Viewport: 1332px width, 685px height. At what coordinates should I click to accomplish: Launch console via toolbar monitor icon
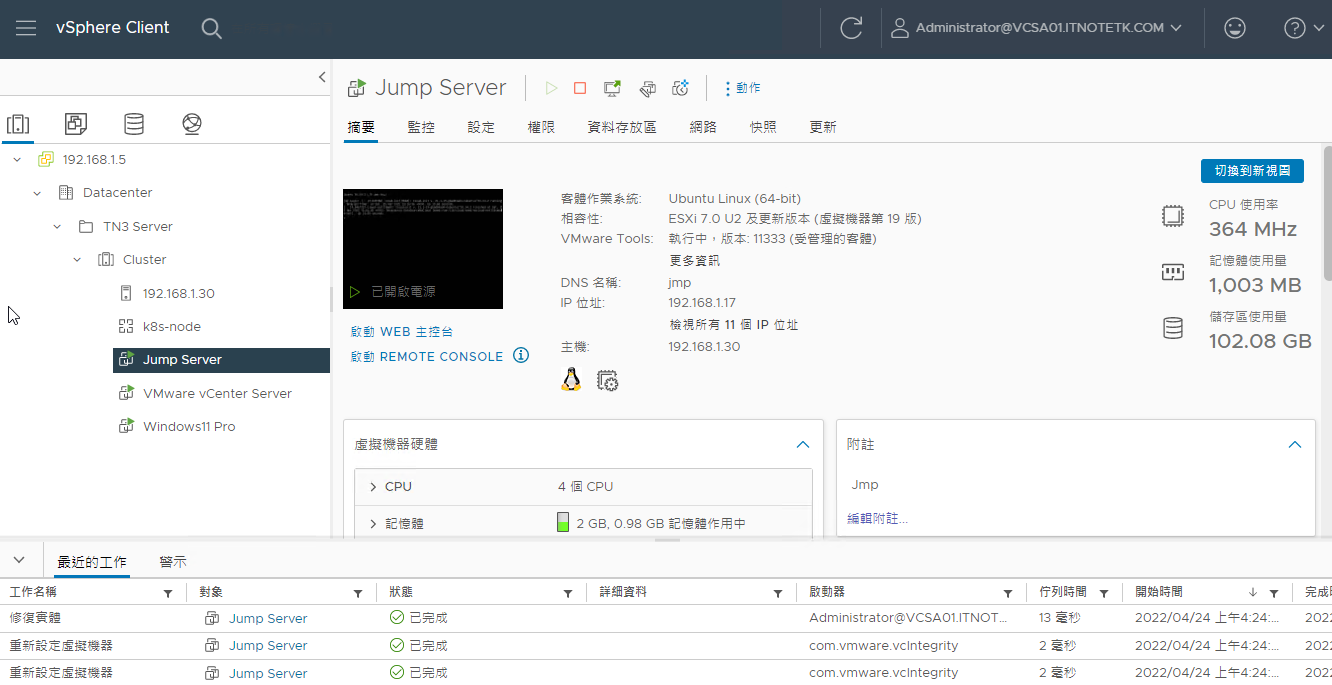tap(612, 88)
